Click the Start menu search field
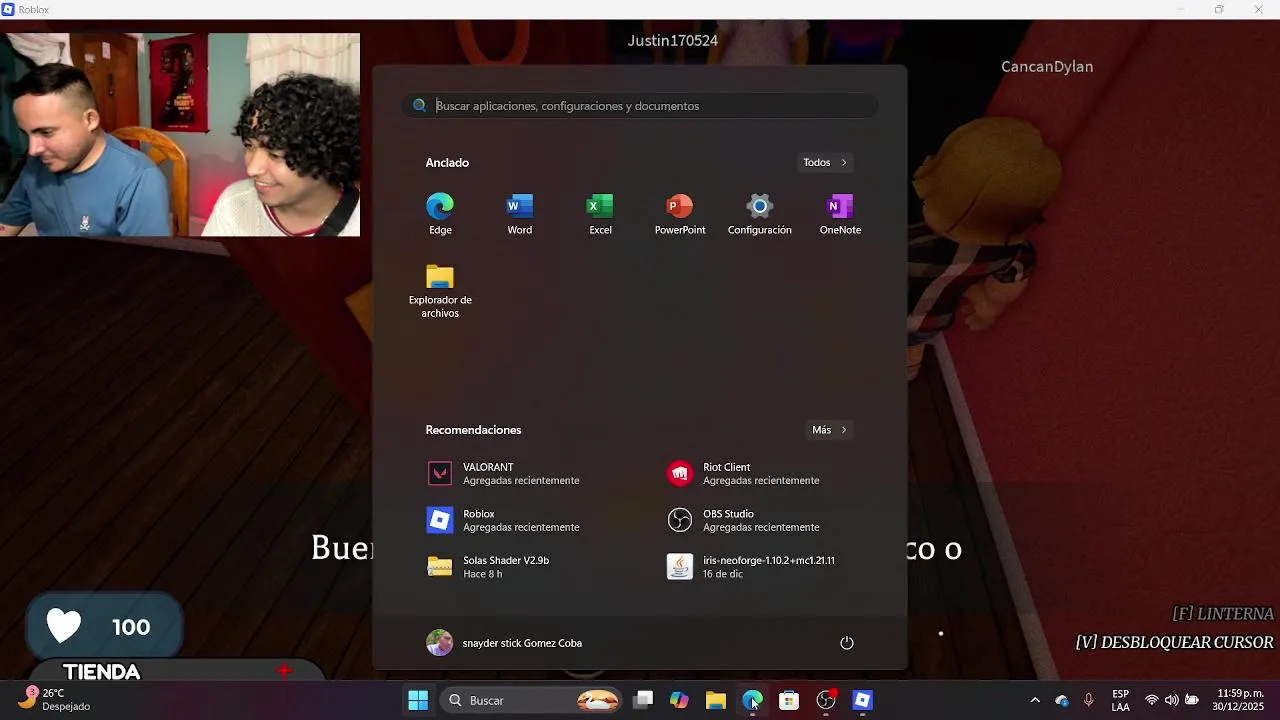1280x720 pixels. coord(640,106)
